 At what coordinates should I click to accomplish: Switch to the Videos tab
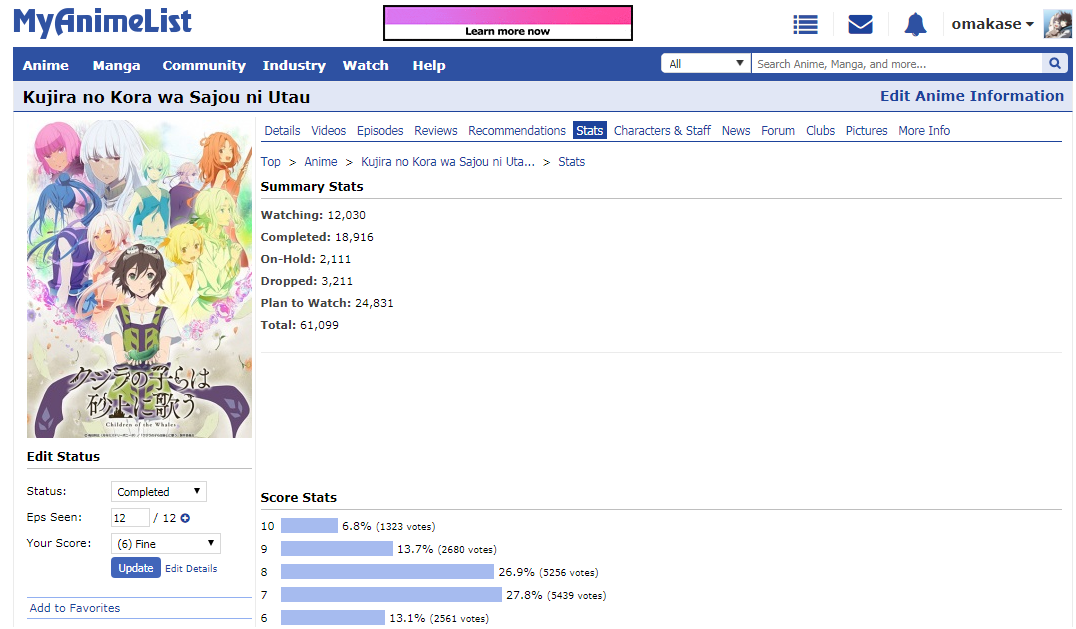point(328,130)
